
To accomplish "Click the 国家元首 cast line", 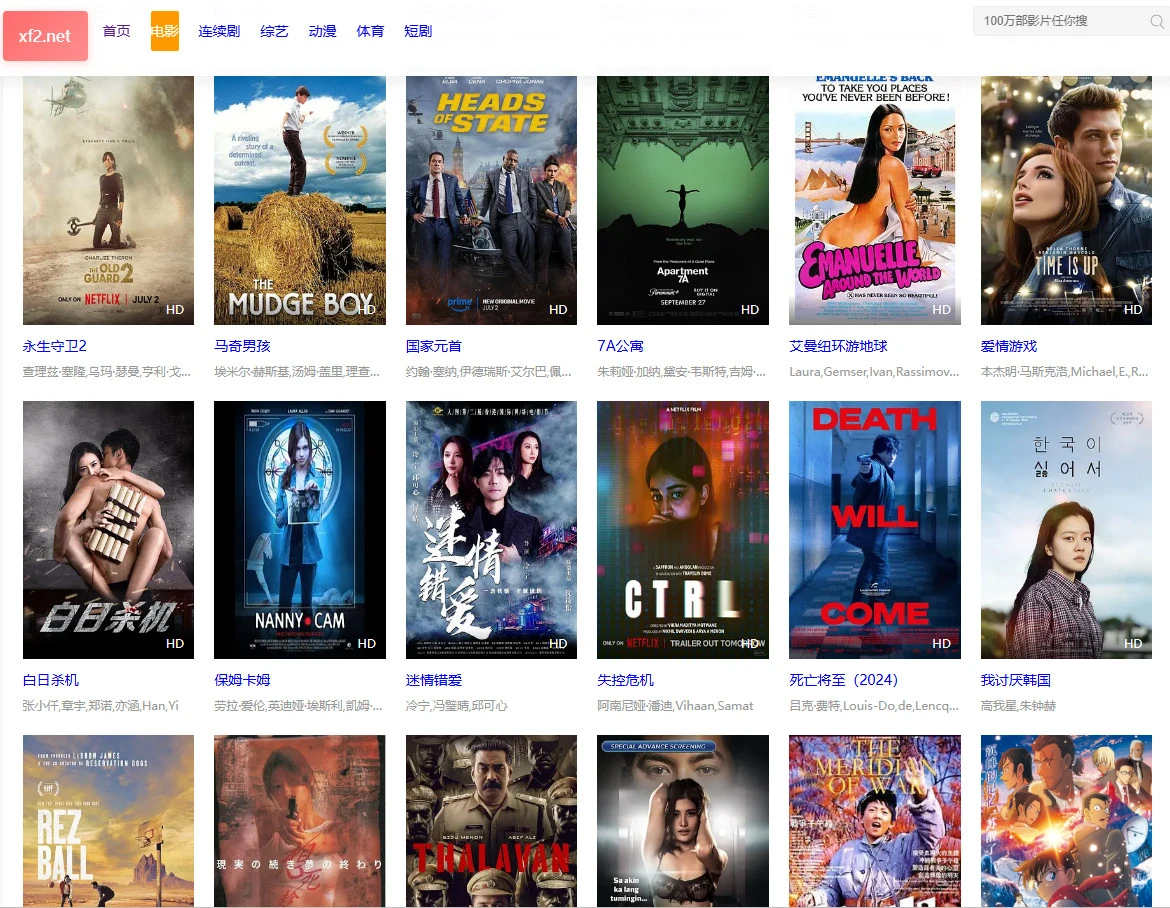I will click(489, 372).
